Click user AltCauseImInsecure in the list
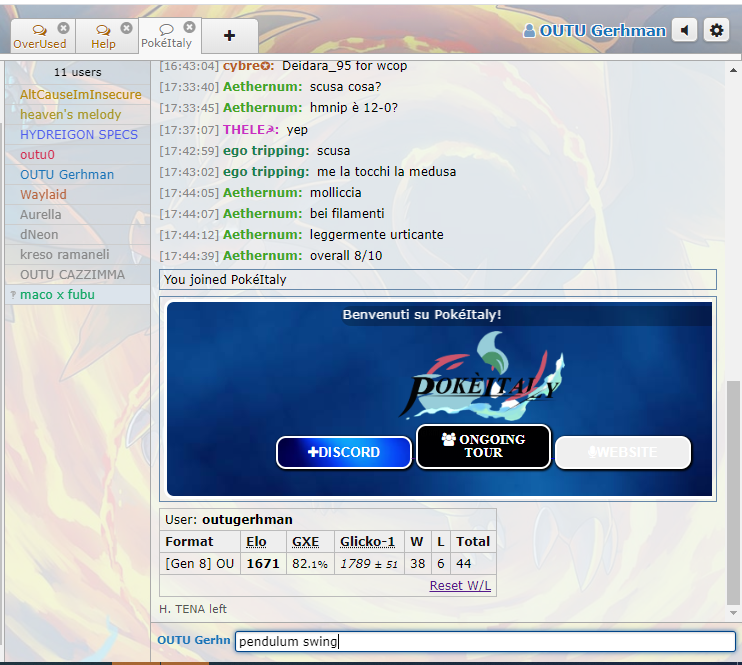Viewport: 742px width, 665px height. point(81,94)
